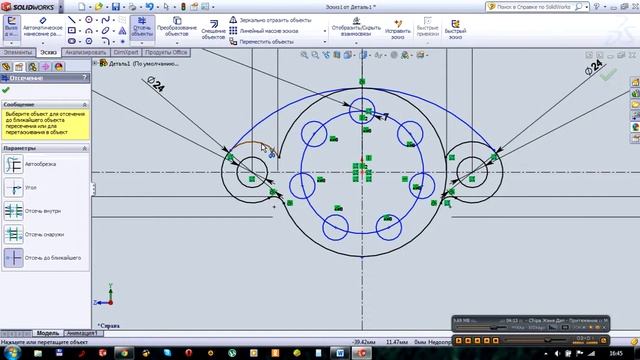Switch to the Evaluate tab

[x=85, y=53]
